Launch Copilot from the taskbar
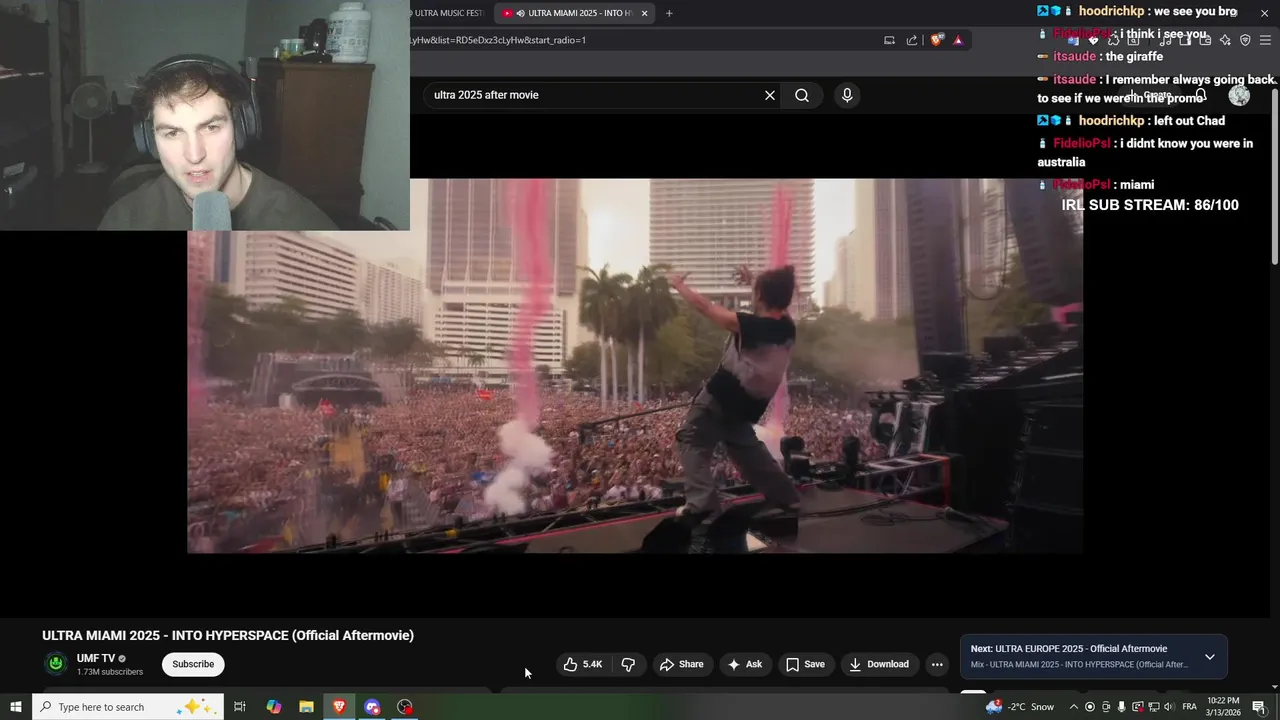The height and width of the screenshot is (720, 1280). pos(274,707)
